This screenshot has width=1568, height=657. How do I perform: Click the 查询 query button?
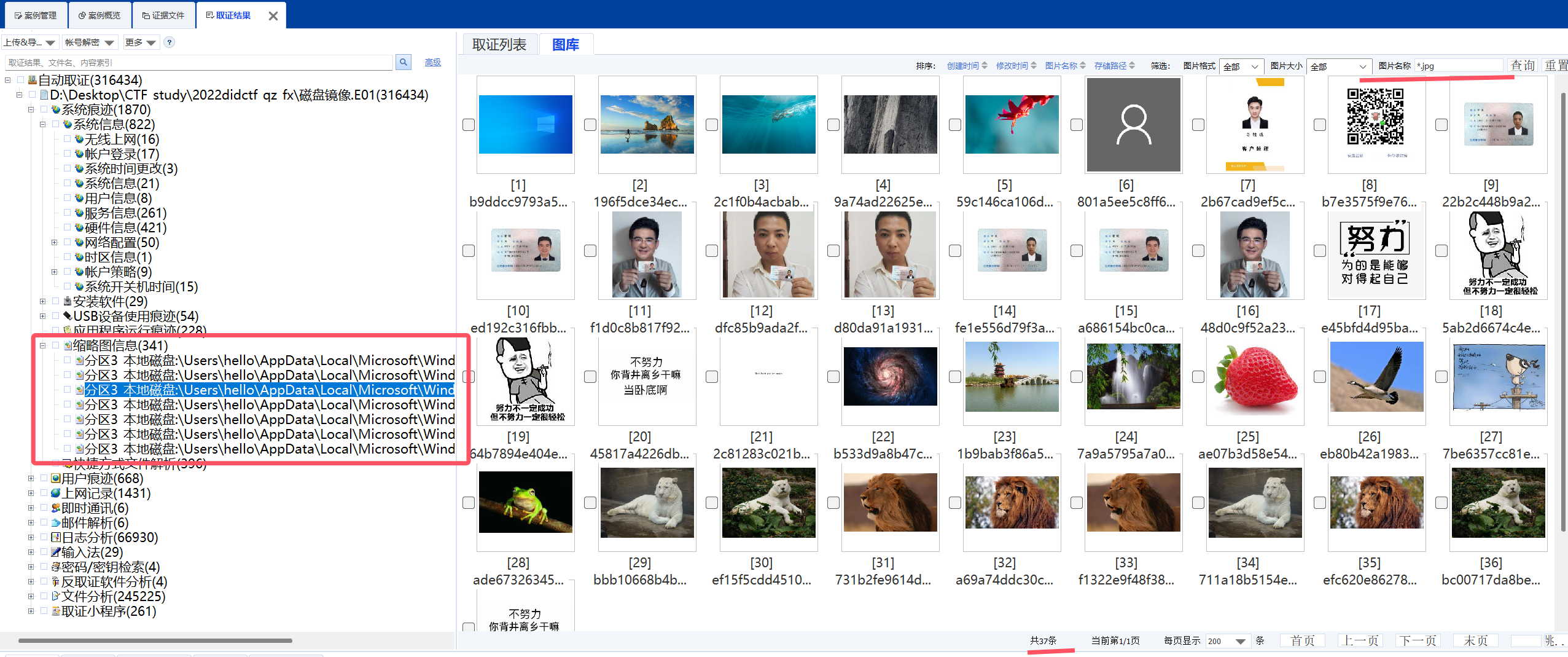click(1523, 66)
